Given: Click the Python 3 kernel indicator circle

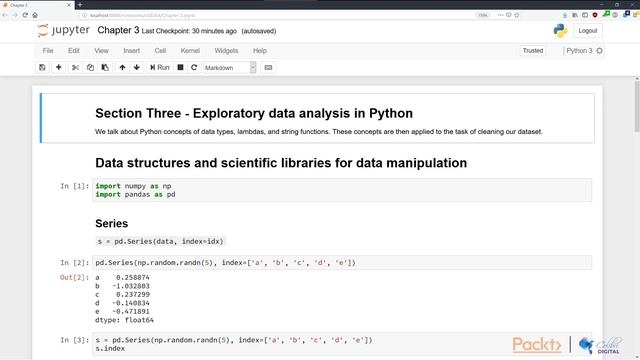Looking at the screenshot, I should click(x=599, y=51).
